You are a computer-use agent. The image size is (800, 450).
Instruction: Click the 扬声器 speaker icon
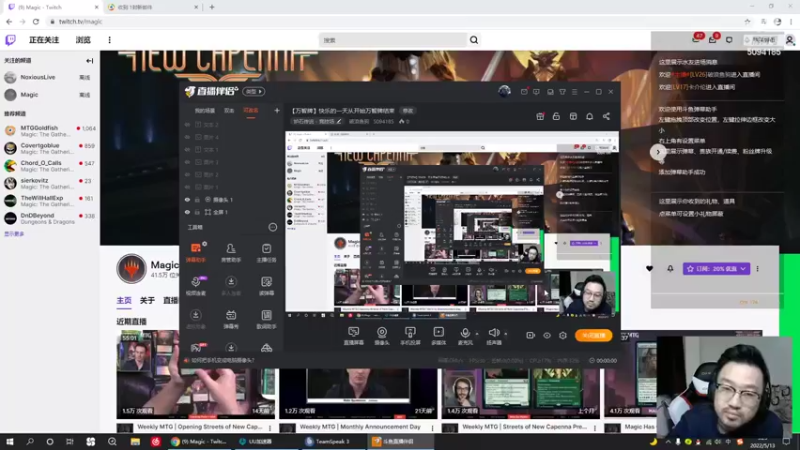[x=493, y=333]
